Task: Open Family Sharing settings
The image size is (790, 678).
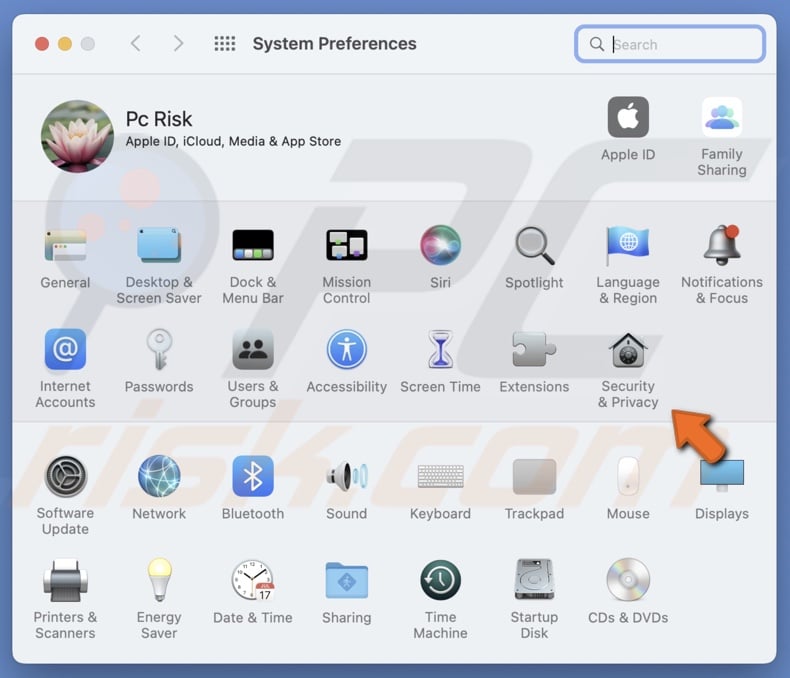Action: [x=721, y=118]
